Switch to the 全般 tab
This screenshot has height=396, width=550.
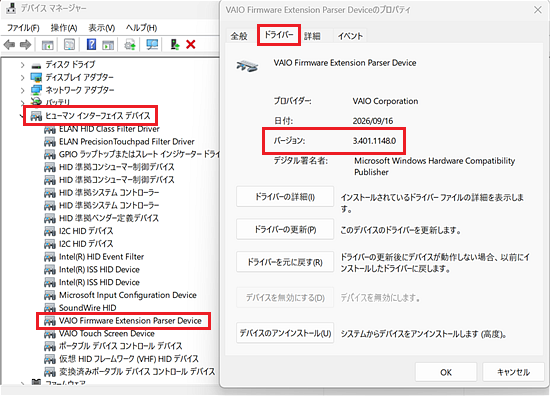pos(239,36)
